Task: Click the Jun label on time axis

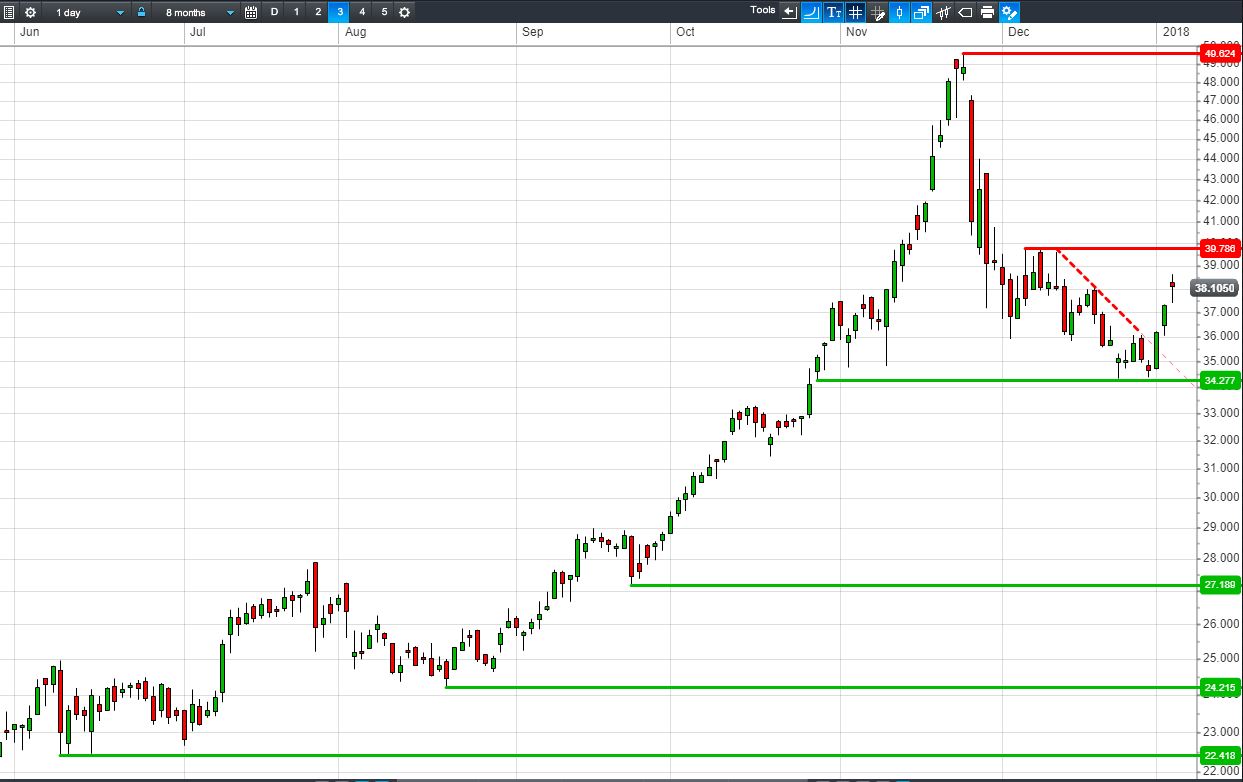Action: (x=30, y=32)
